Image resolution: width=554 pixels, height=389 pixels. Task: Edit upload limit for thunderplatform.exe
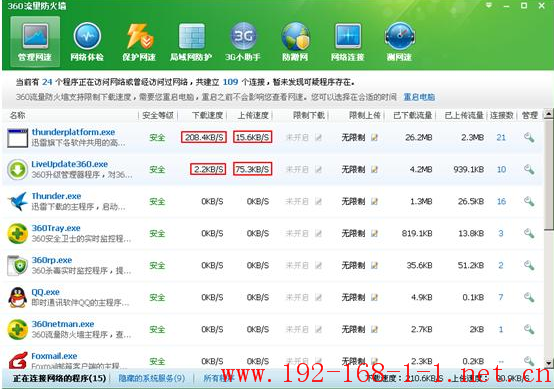coord(374,138)
